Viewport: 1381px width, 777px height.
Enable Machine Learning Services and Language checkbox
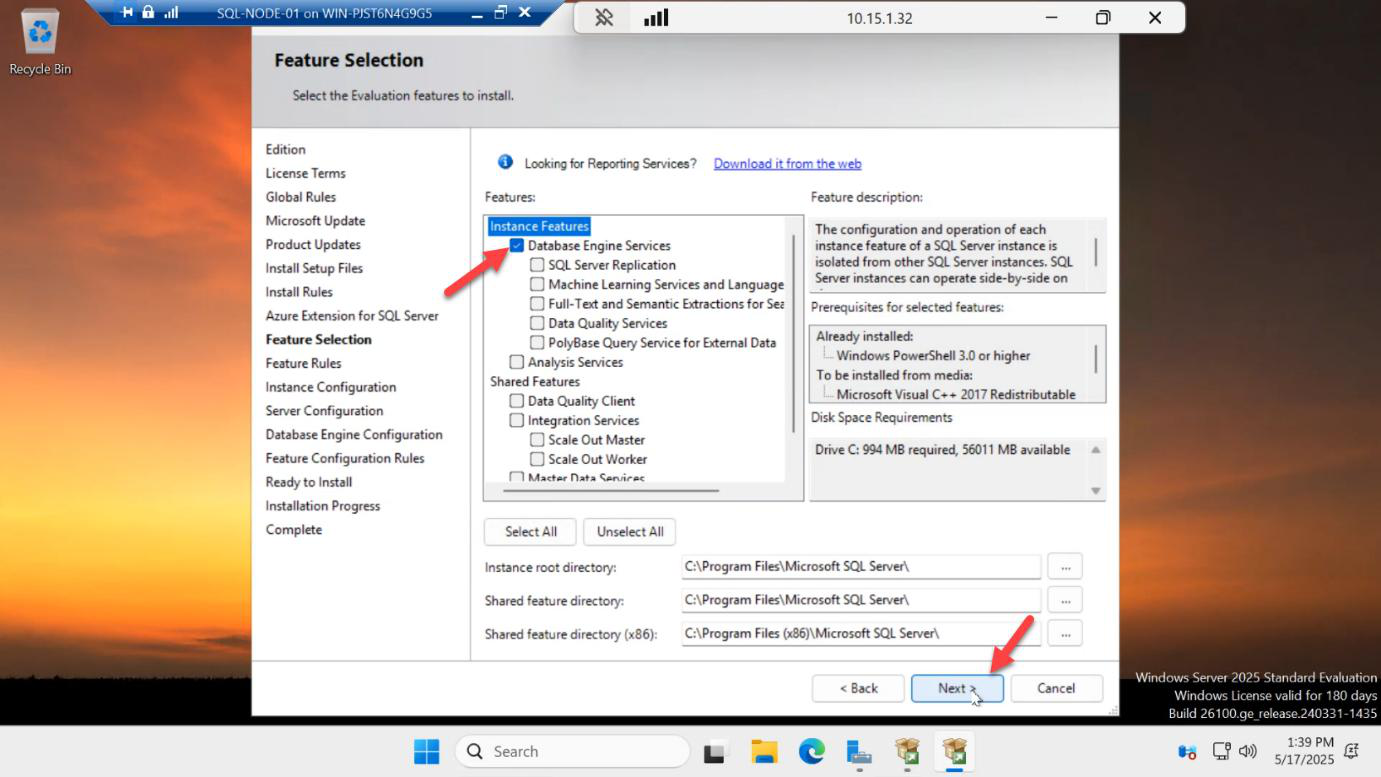coord(537,284)
